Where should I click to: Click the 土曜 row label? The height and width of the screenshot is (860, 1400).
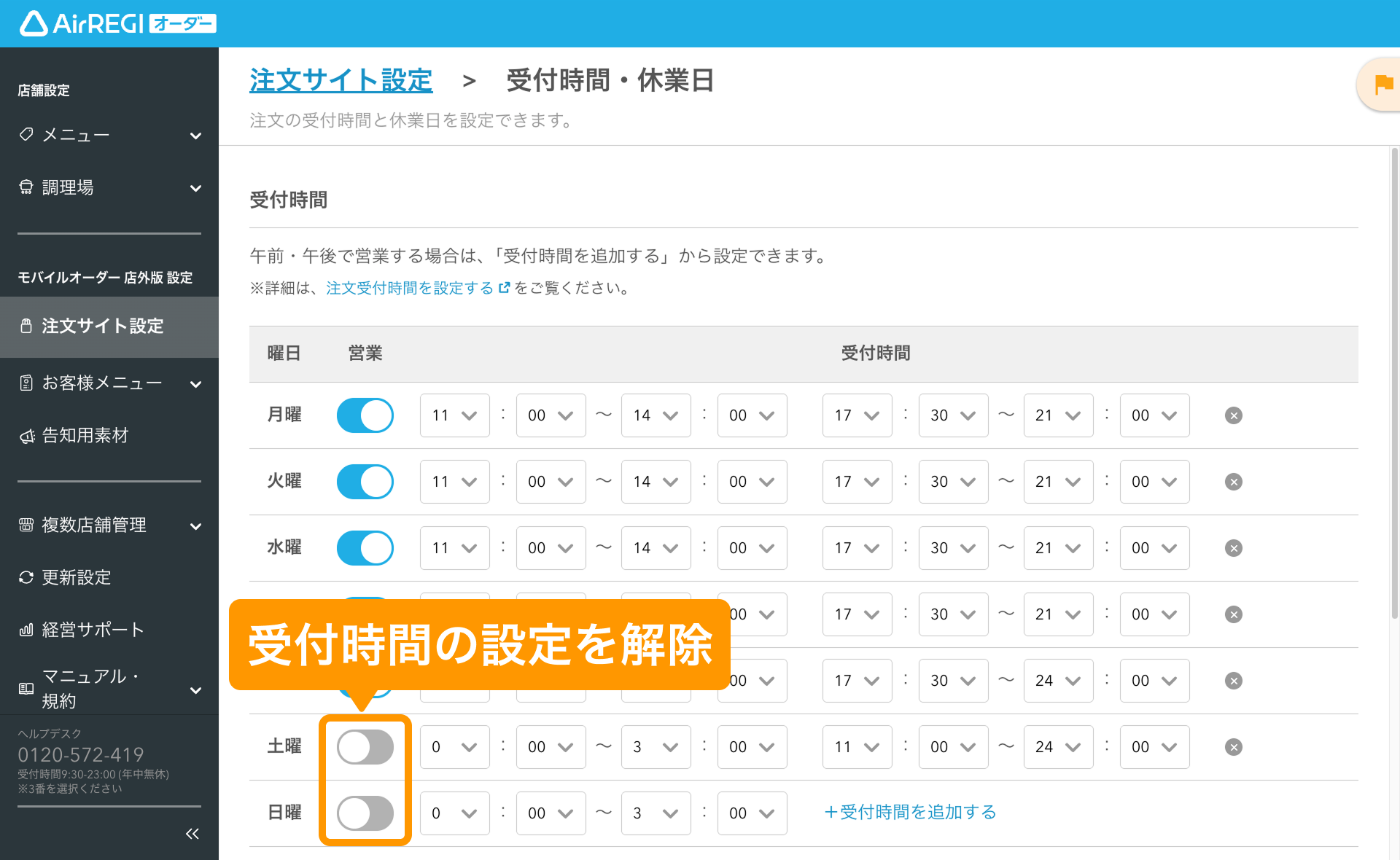284,746
